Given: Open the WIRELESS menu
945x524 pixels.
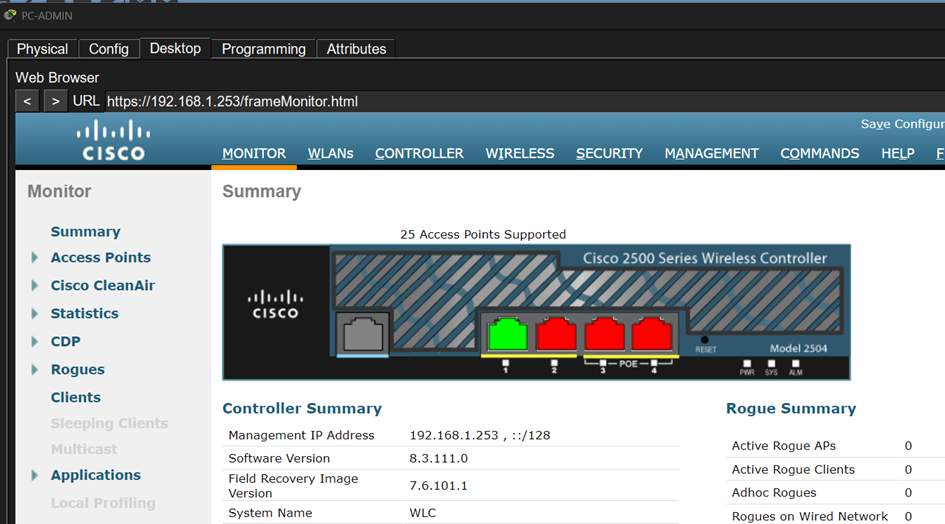Looking at the screenshot, I should [x=520, y=154].
